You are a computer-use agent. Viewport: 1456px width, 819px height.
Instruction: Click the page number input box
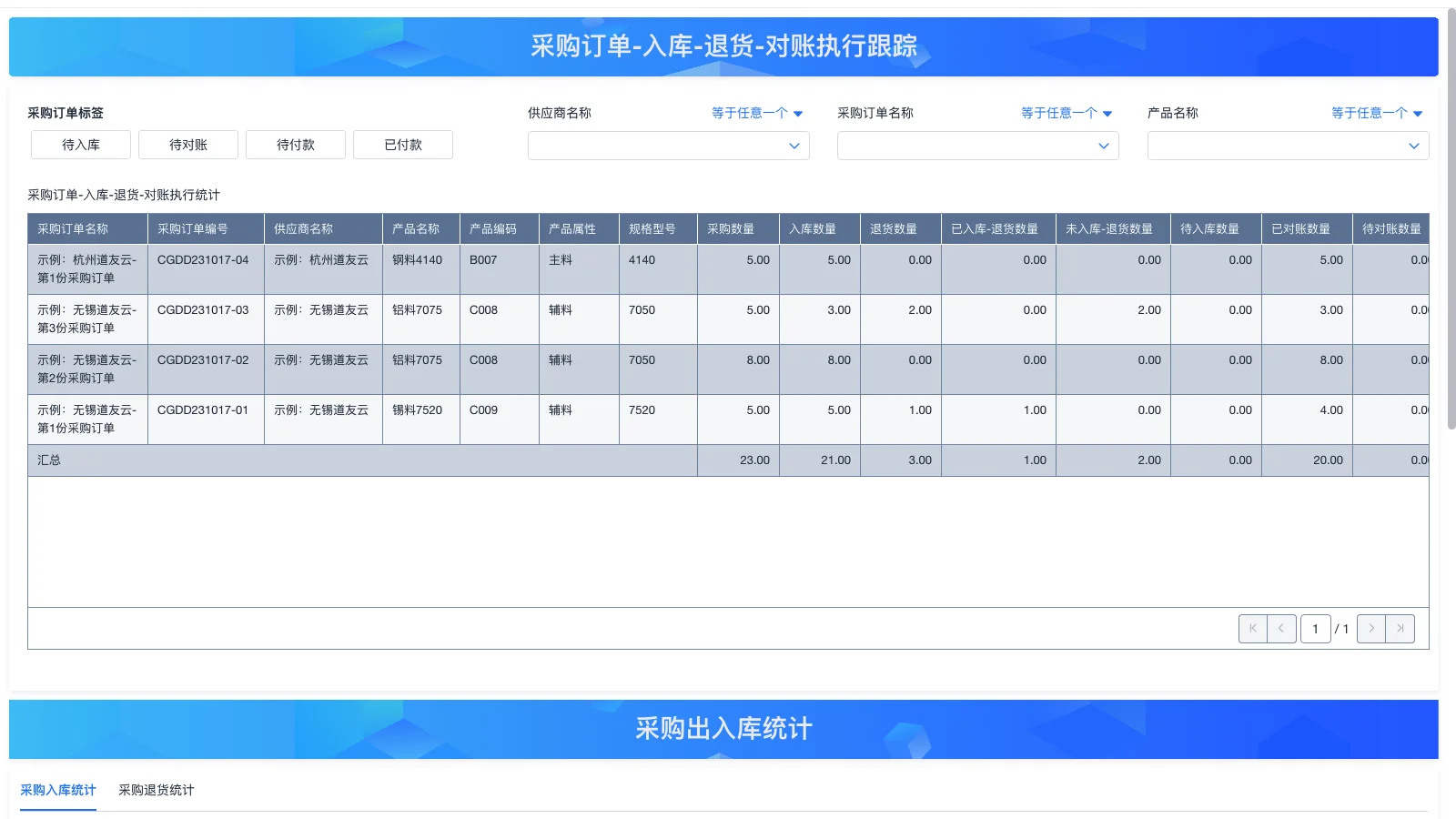click(1315, 629)
